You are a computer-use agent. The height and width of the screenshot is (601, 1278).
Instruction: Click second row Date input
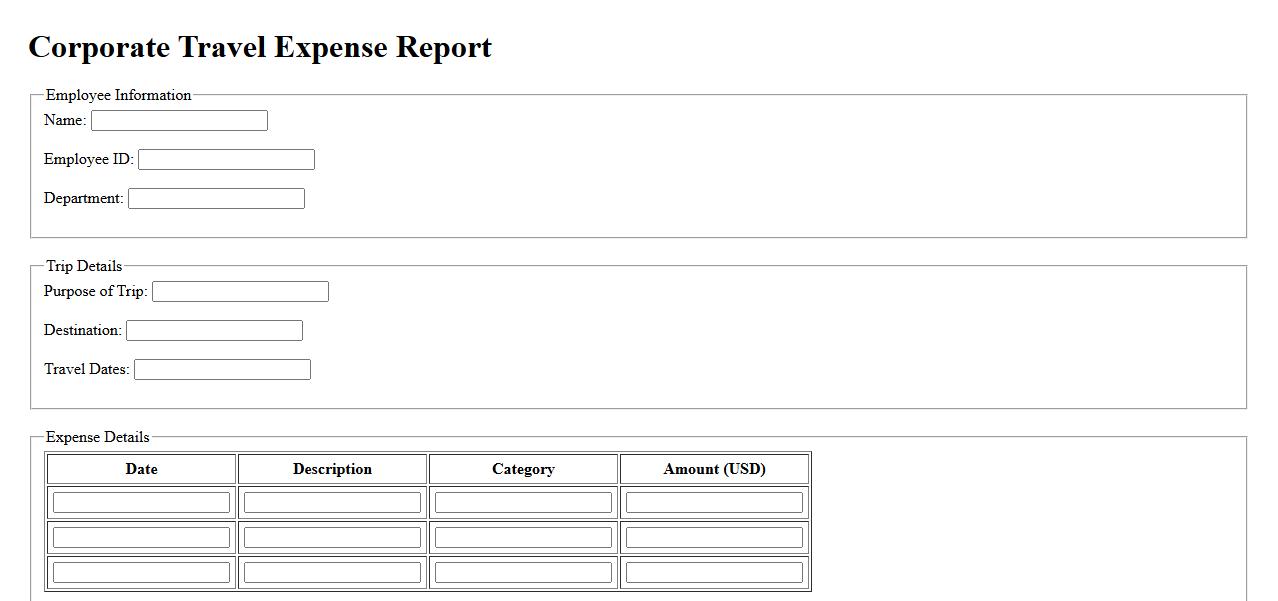tap(141, 537)
